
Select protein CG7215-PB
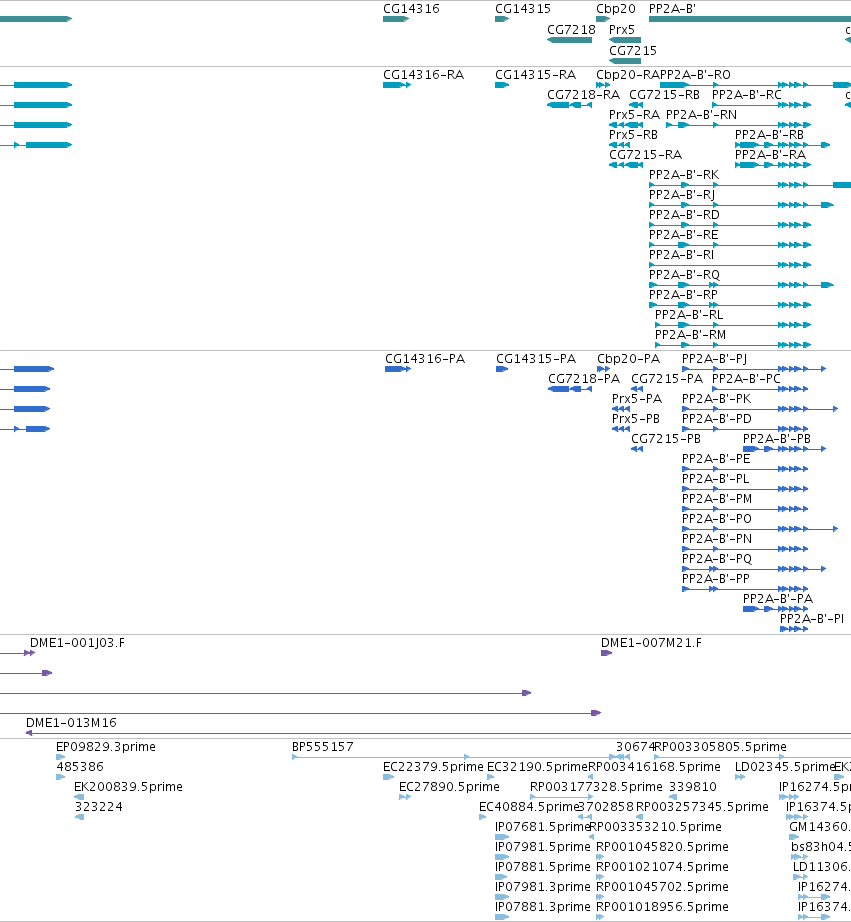(x=666, y=439)
